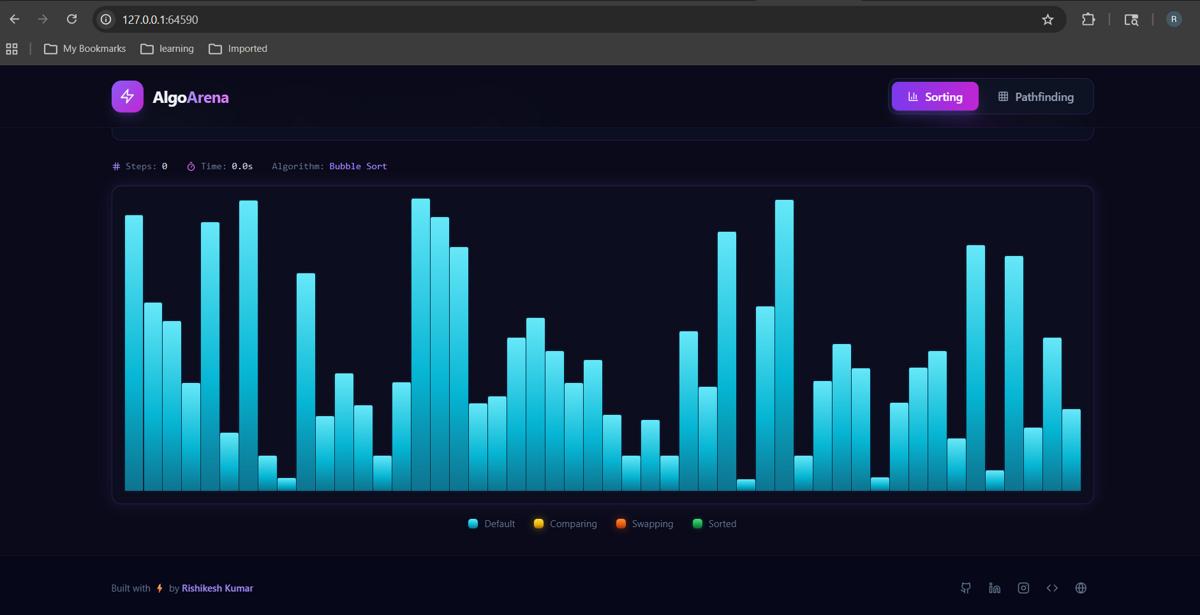Screen dimensions: 1200x615
Task: Expand the Imported bookmarks folder
Action: pyautogui.click(x=238, y=48)
